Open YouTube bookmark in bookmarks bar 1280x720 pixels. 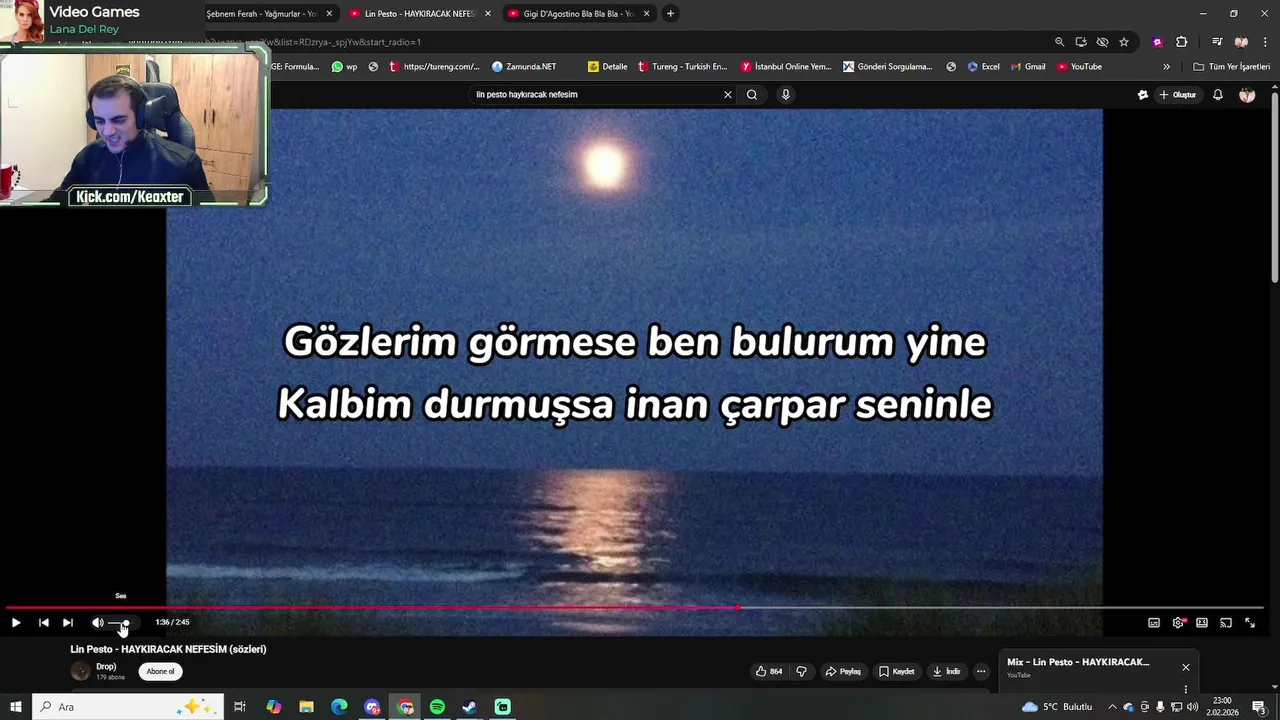point(1080,67)
